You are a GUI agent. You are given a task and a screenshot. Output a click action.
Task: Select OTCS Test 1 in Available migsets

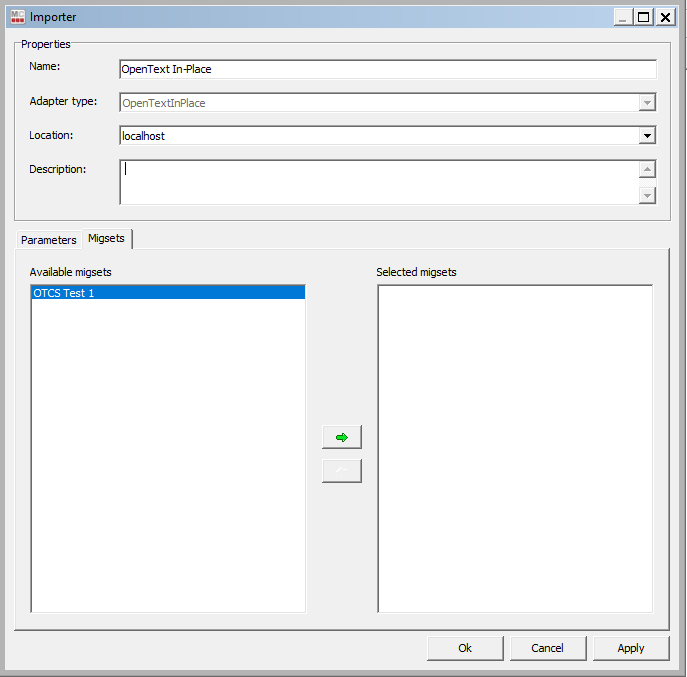(x=168, y=293)
